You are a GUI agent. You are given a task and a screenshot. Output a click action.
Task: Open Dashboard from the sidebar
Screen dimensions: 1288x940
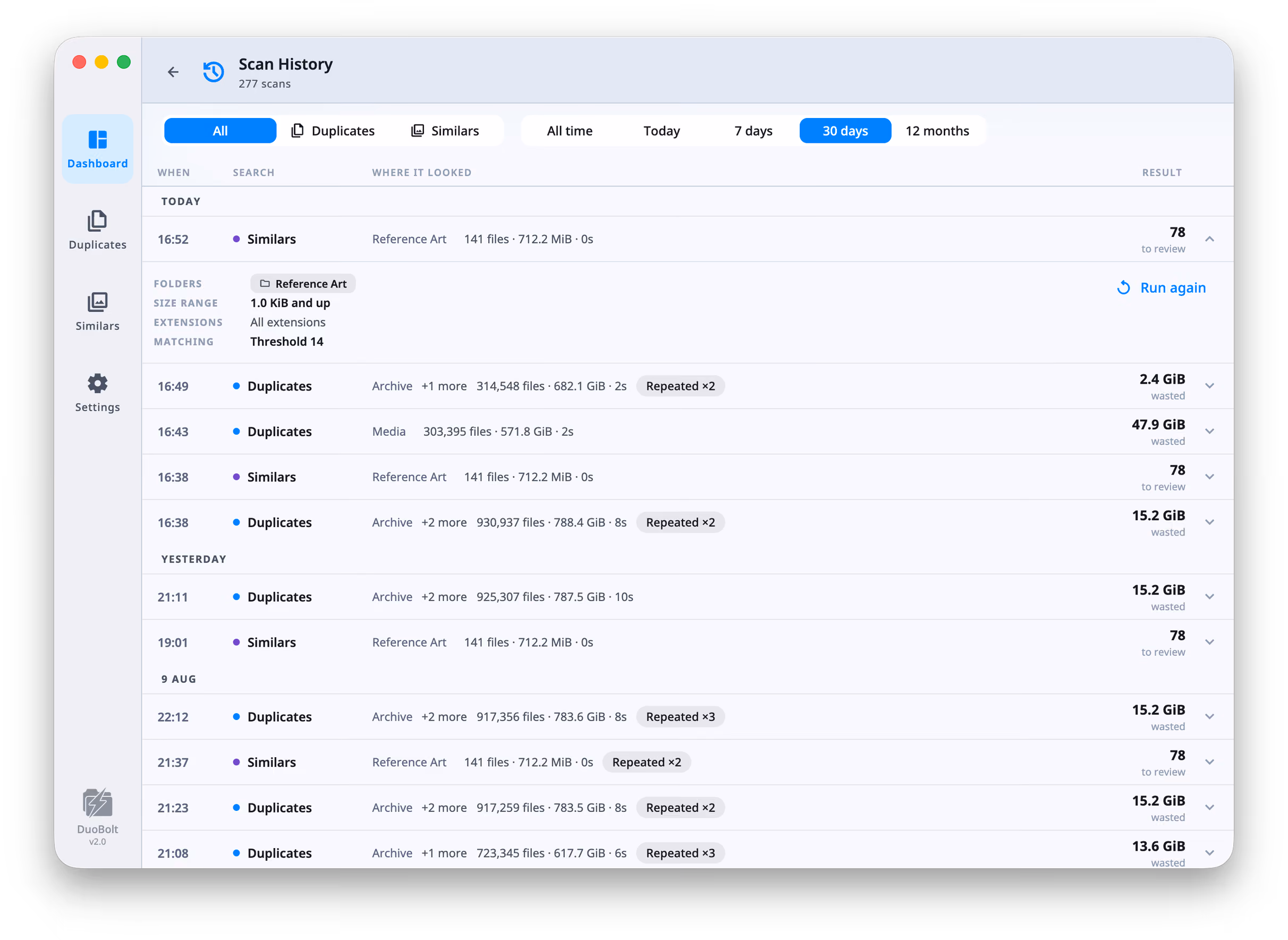(97, 149)
